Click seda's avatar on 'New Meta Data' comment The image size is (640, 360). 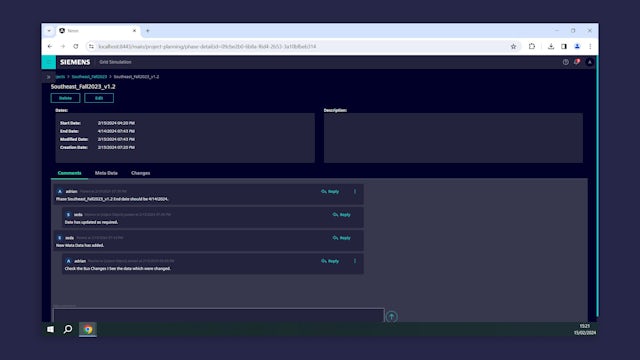[60, 238]
